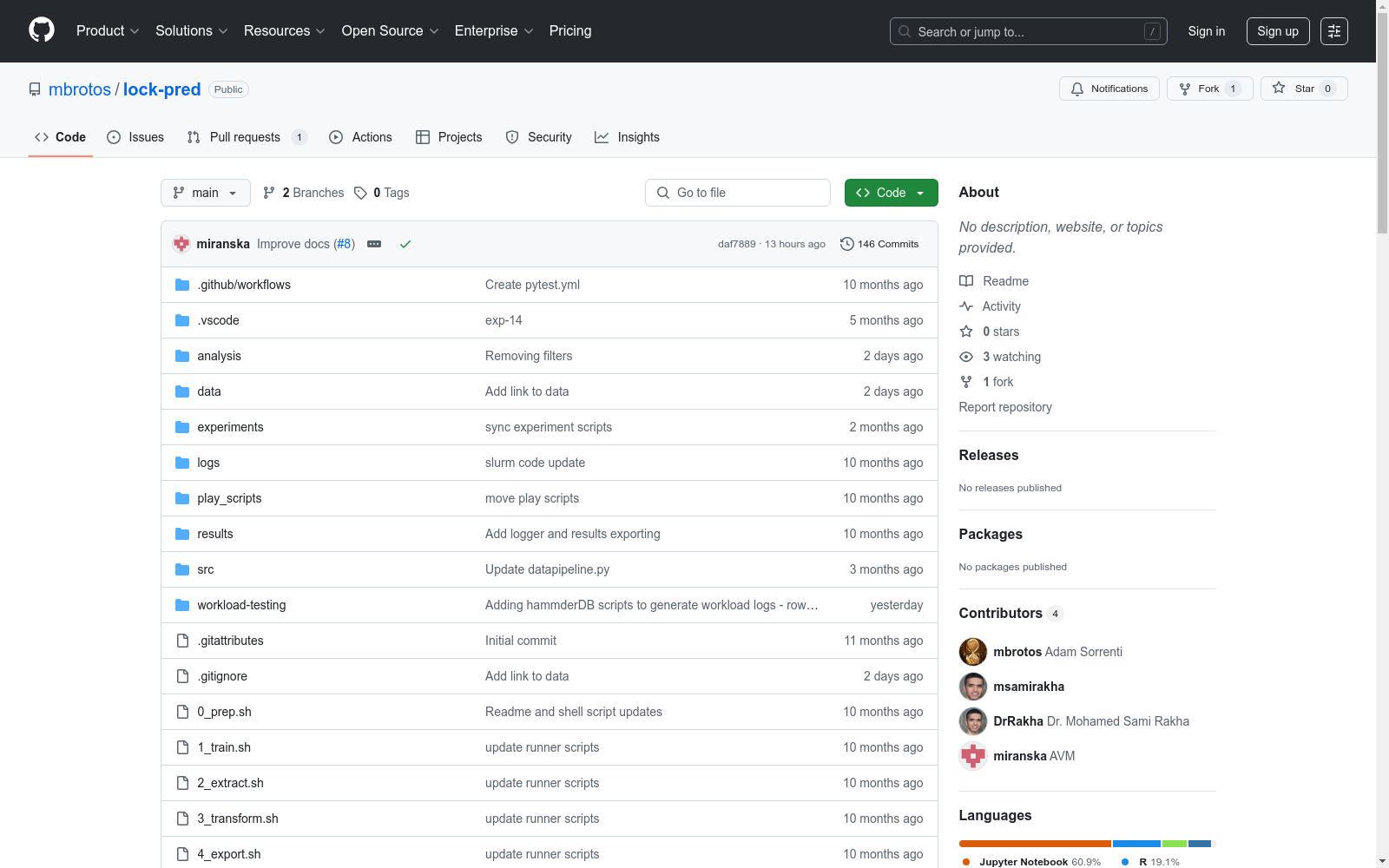Open the GitHub homepage logo
This screenshot has width=1389, height=868.
click(x=42, y=30)
